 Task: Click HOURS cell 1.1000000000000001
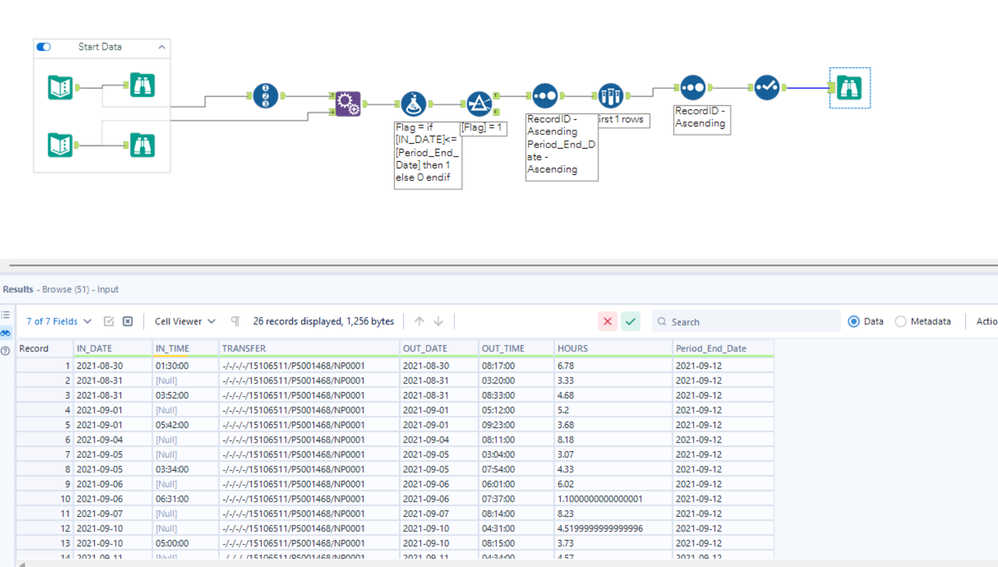pyautogui.click(x=613, y=499)
